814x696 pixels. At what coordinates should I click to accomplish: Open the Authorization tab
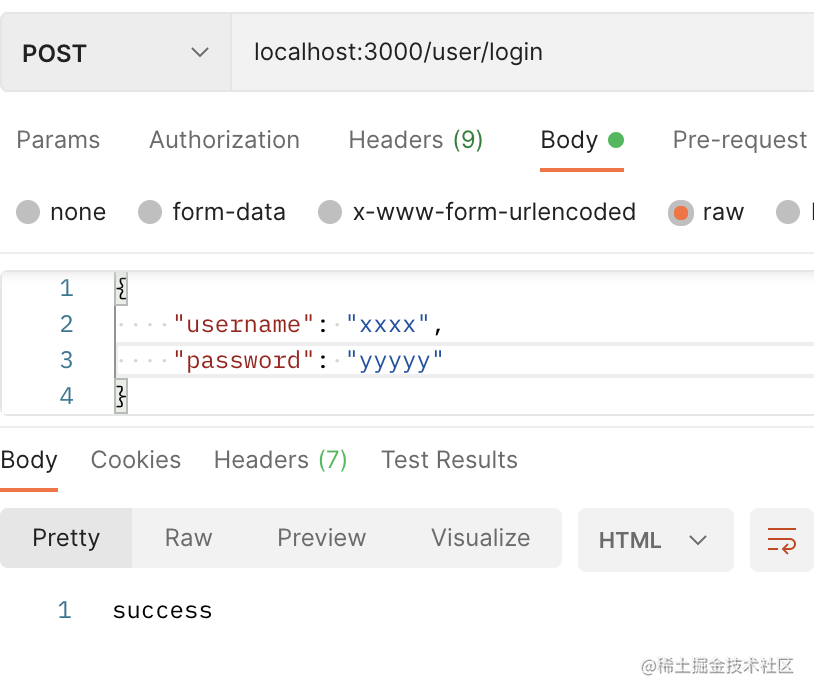click(224, 140)
